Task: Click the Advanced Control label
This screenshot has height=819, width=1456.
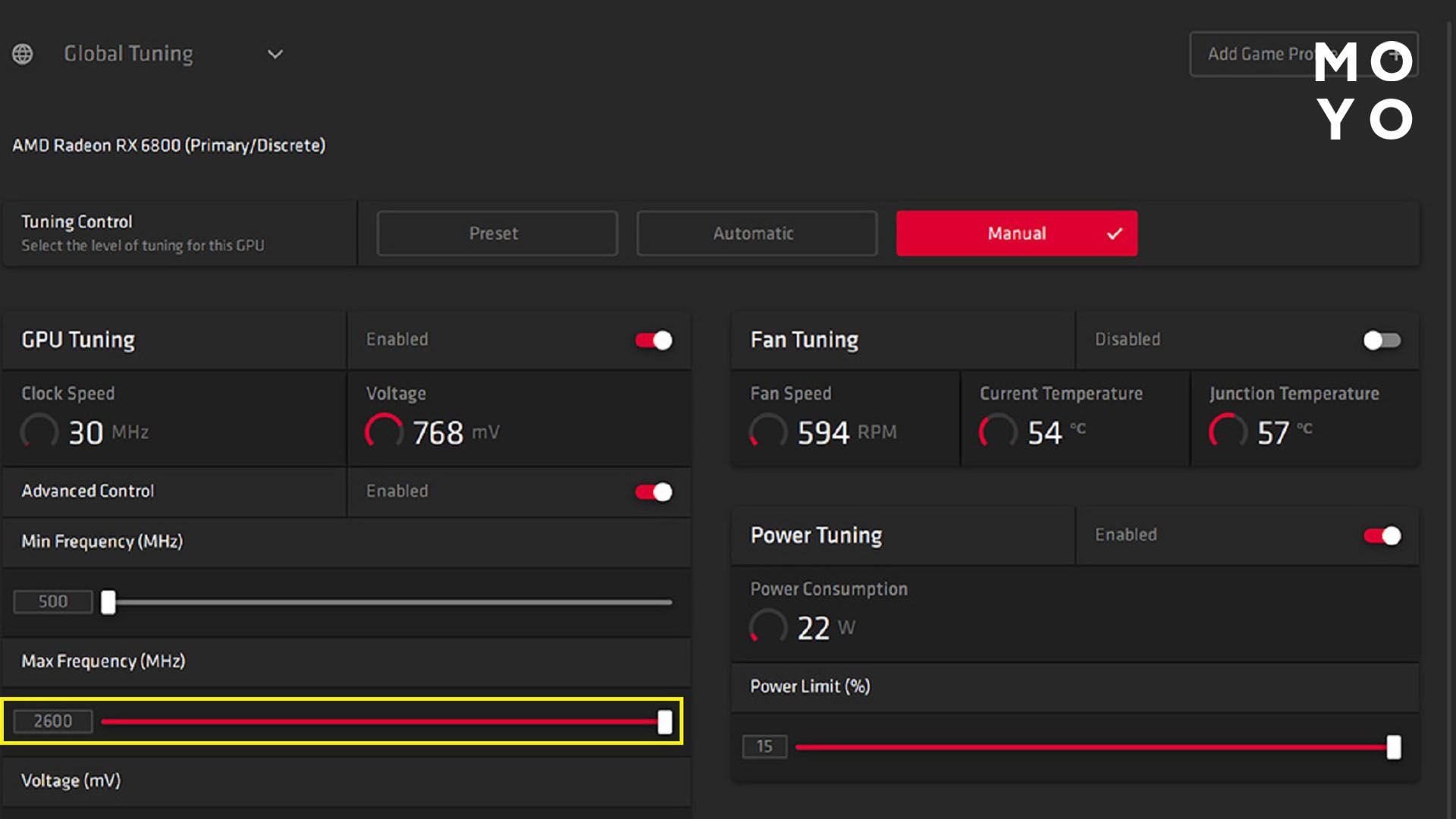Action: 88,491
